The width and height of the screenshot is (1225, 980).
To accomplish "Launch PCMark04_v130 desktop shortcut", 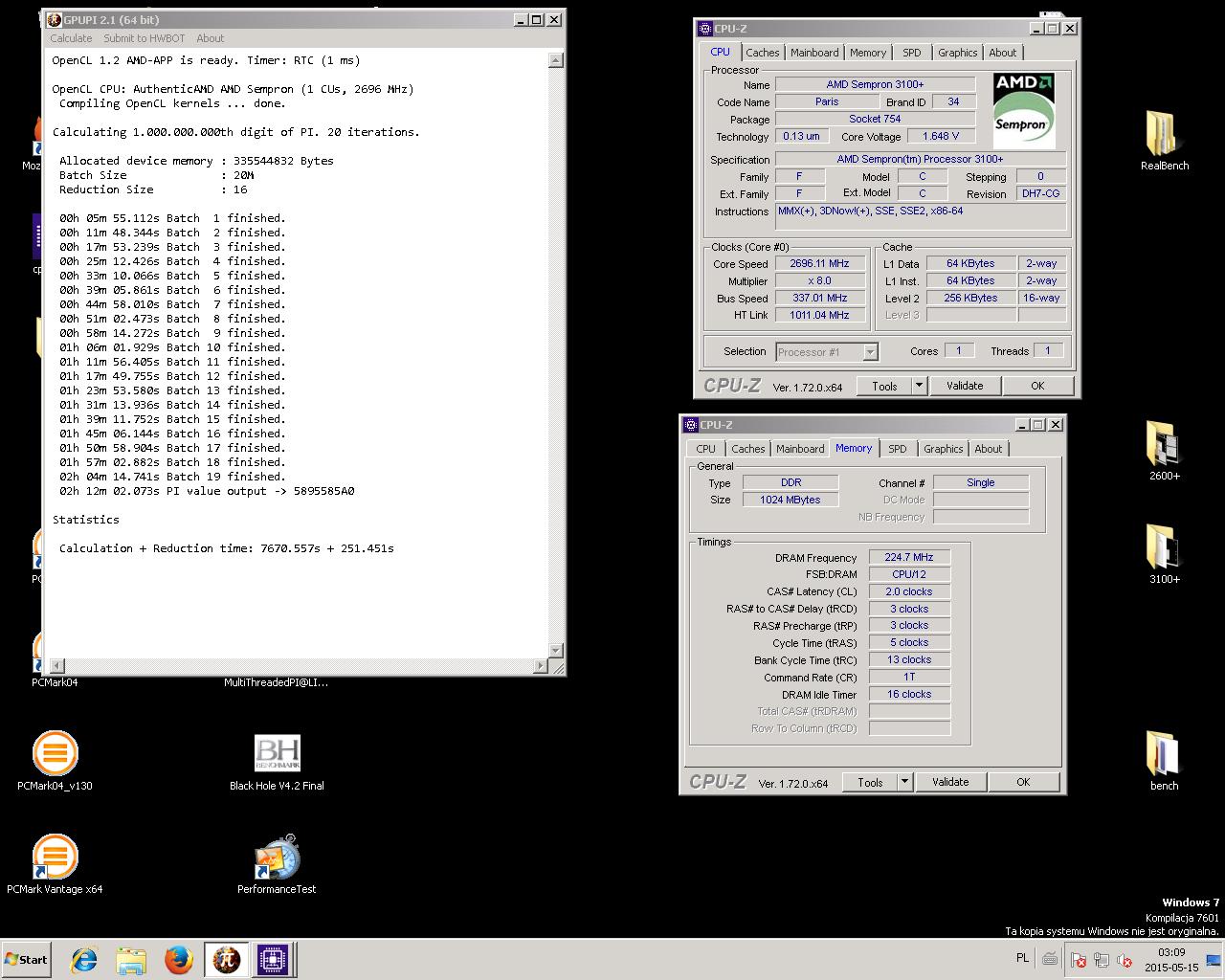I will [x=55, y=760].
